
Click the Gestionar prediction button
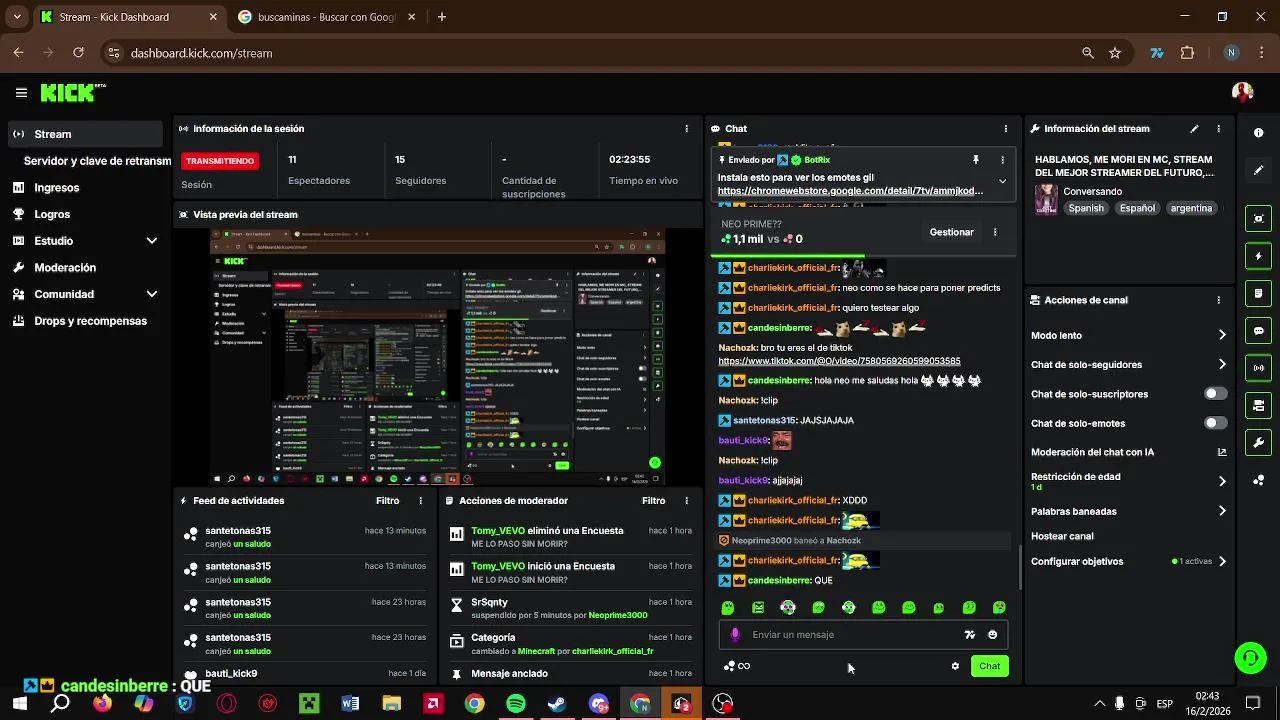(x=951, y=232)
